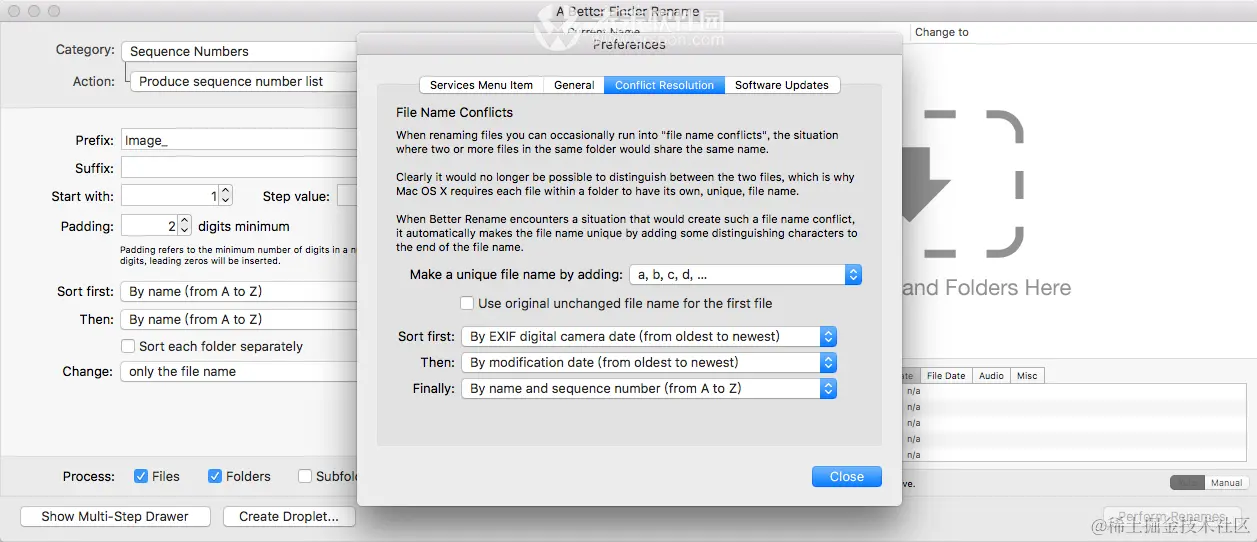Image resolution: width=1257 pixels, height=542 pixels.
Task: Click the Create Droplet button
Action: click(289, 517)
